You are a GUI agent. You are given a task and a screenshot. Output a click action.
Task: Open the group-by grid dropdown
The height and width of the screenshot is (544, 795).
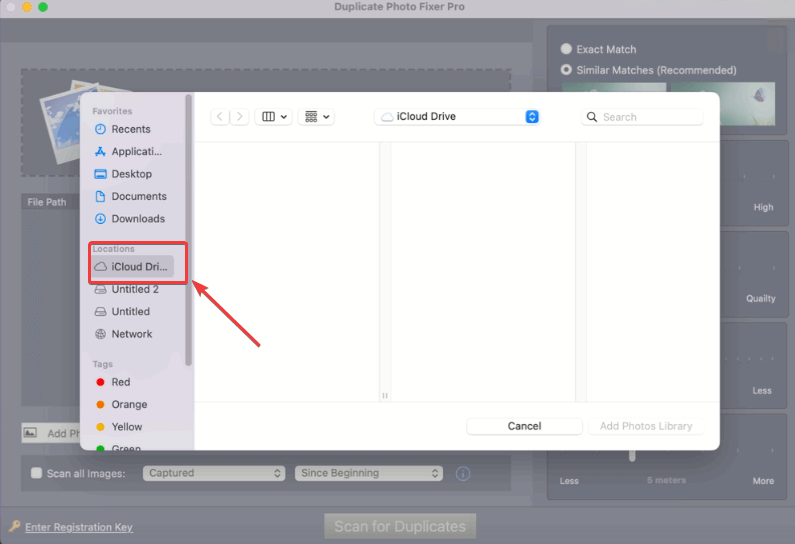coord(316,117)
